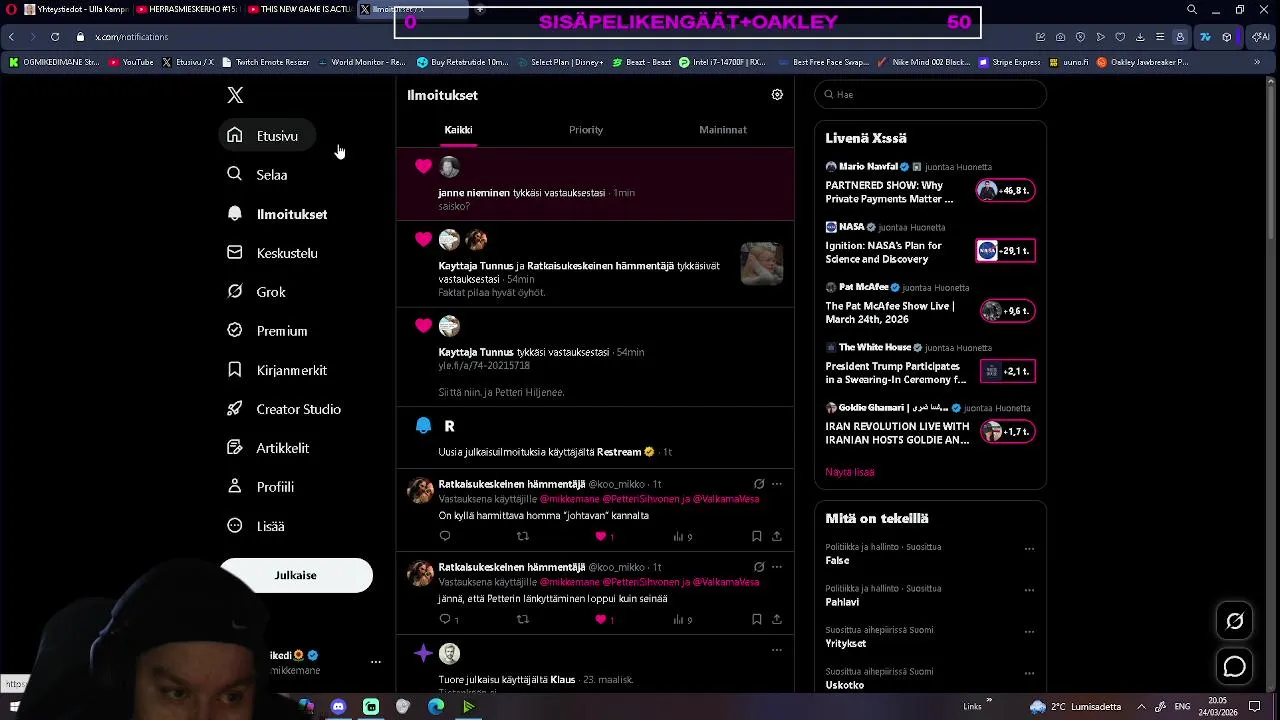Open account switcher menu for mikkemane
This screenshot has height=720, width=1280.
[x=376, y=662]
